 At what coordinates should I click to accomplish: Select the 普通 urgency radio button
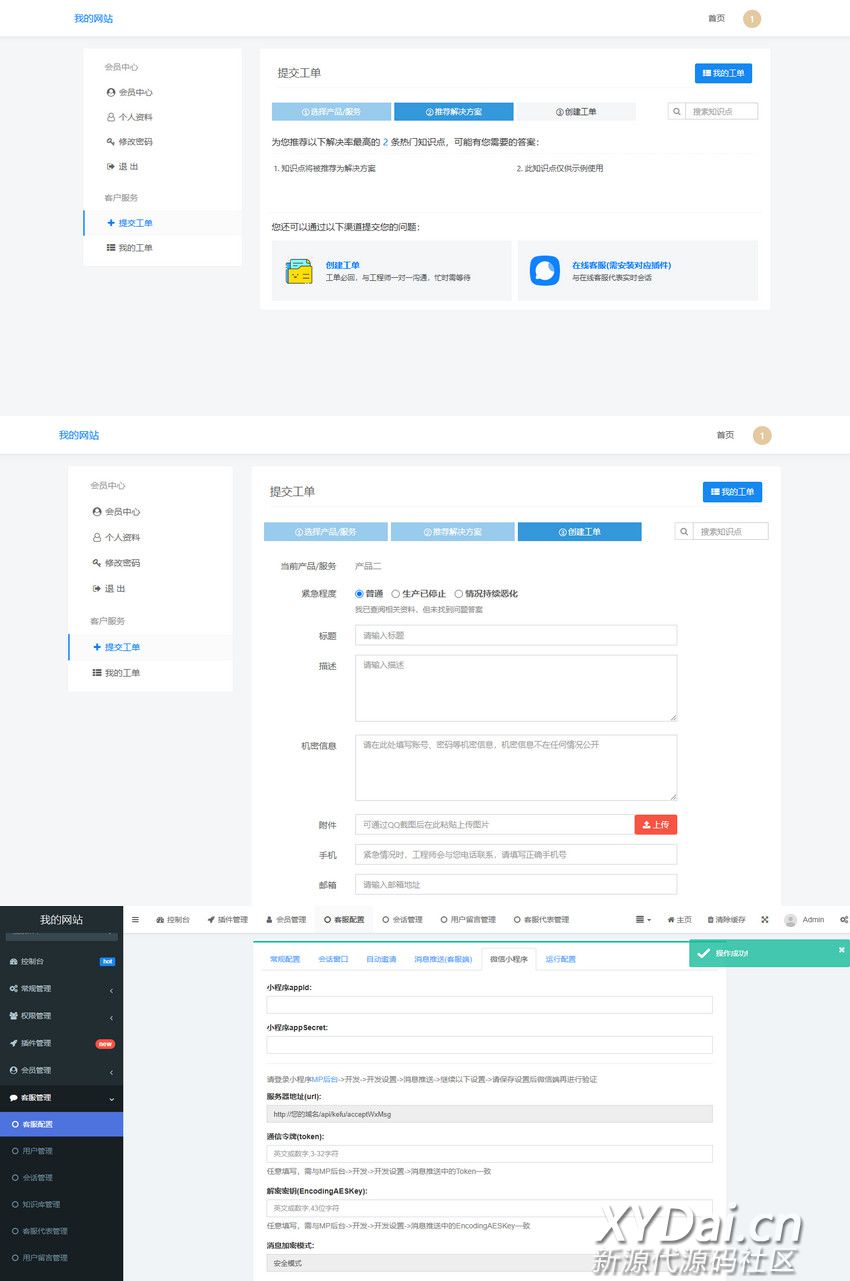(x=360, y=594)
